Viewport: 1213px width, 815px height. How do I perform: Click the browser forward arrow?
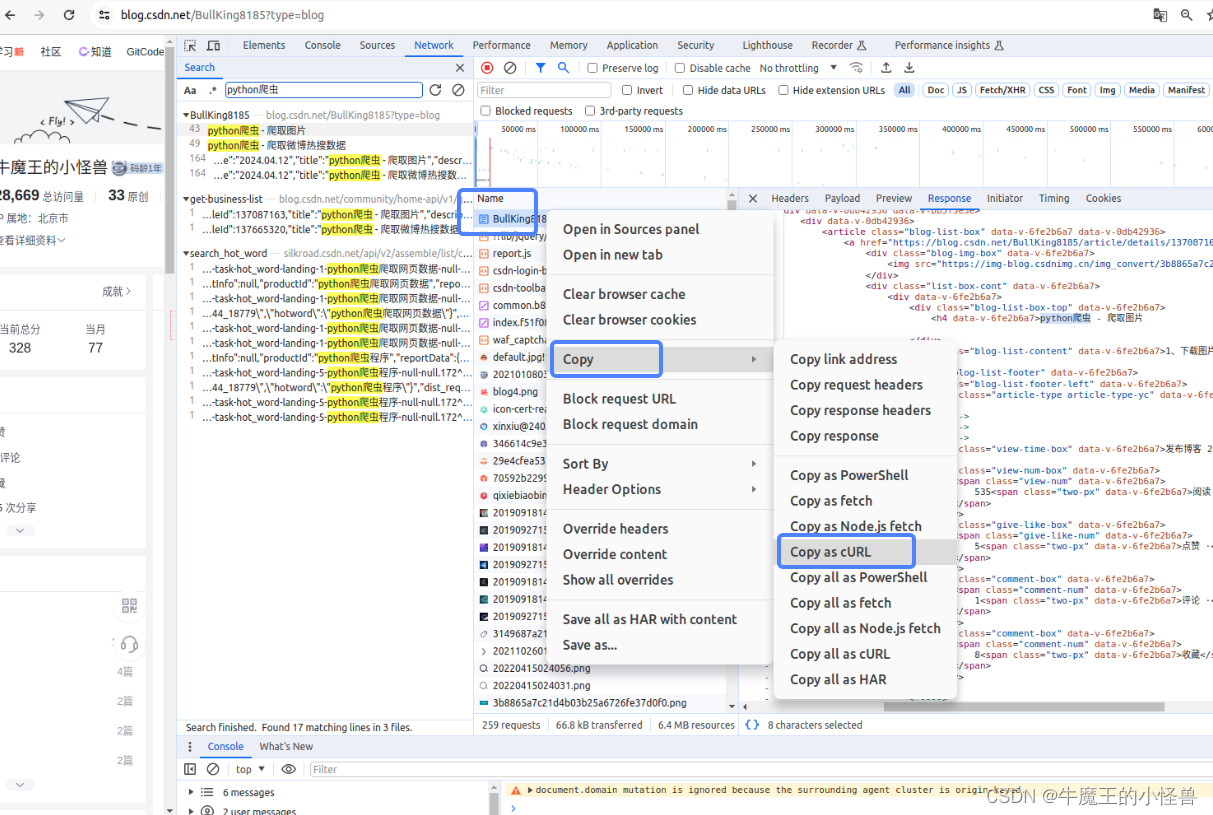(39, 15)
